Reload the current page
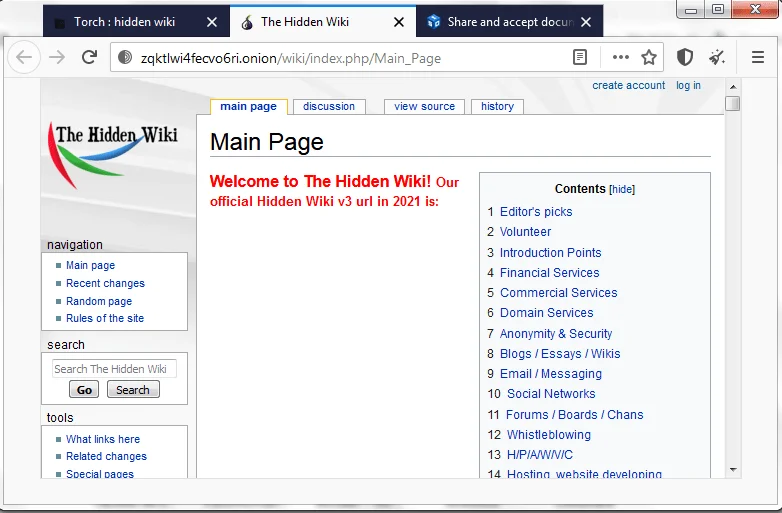The height and width of the screenshot is (513, 782). click(89, 57)
